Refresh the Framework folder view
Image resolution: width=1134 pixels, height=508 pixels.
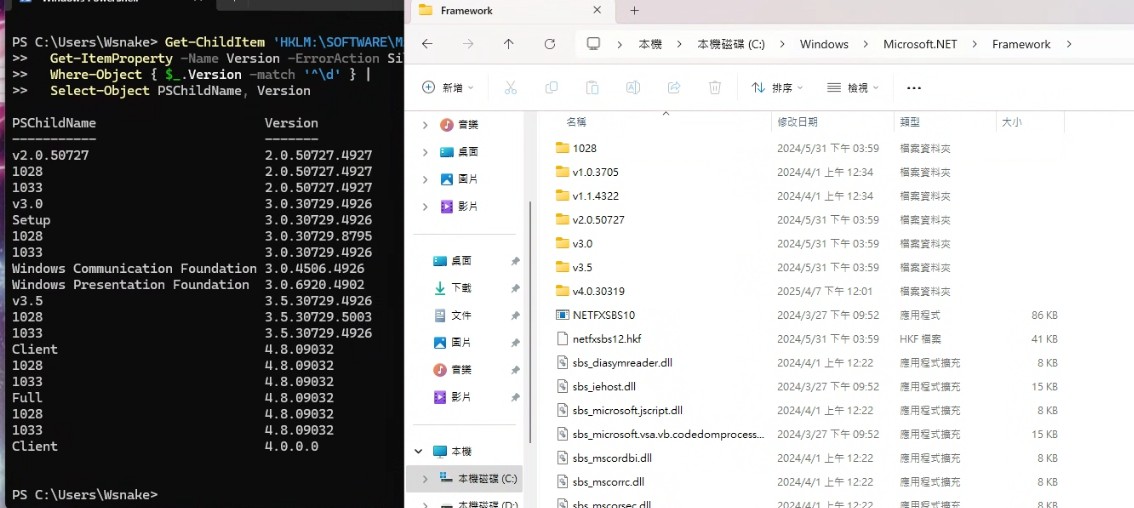click(550, 44)
